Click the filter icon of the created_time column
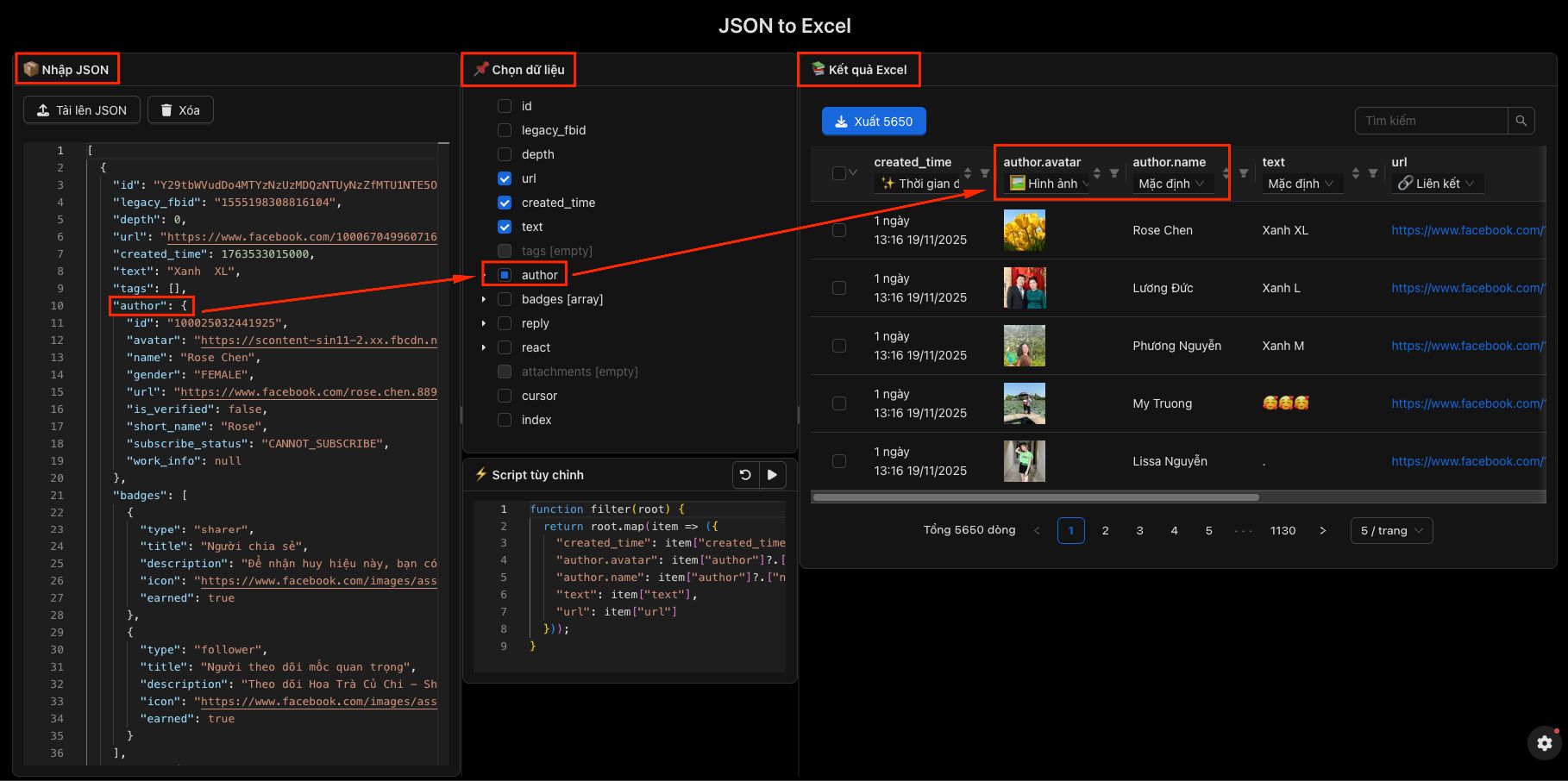The image size is (1568, 781). point(985,173)
